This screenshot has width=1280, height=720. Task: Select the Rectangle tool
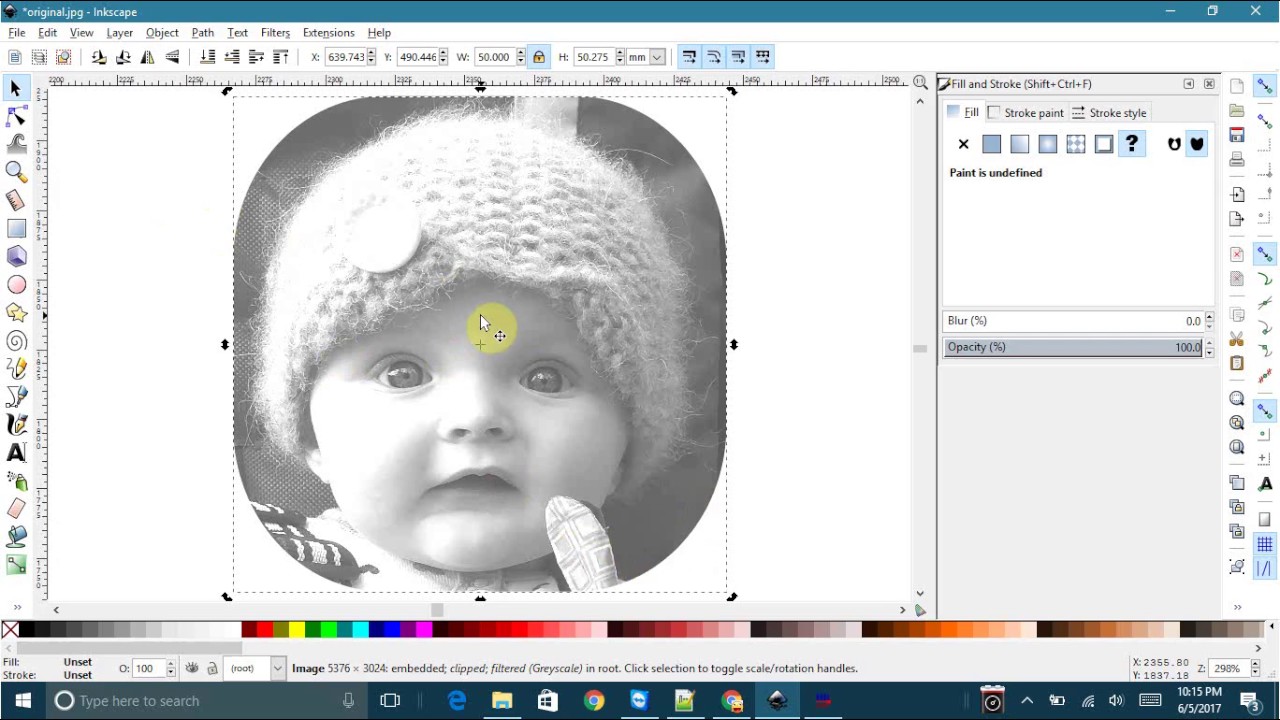click(x=16, y=229)
